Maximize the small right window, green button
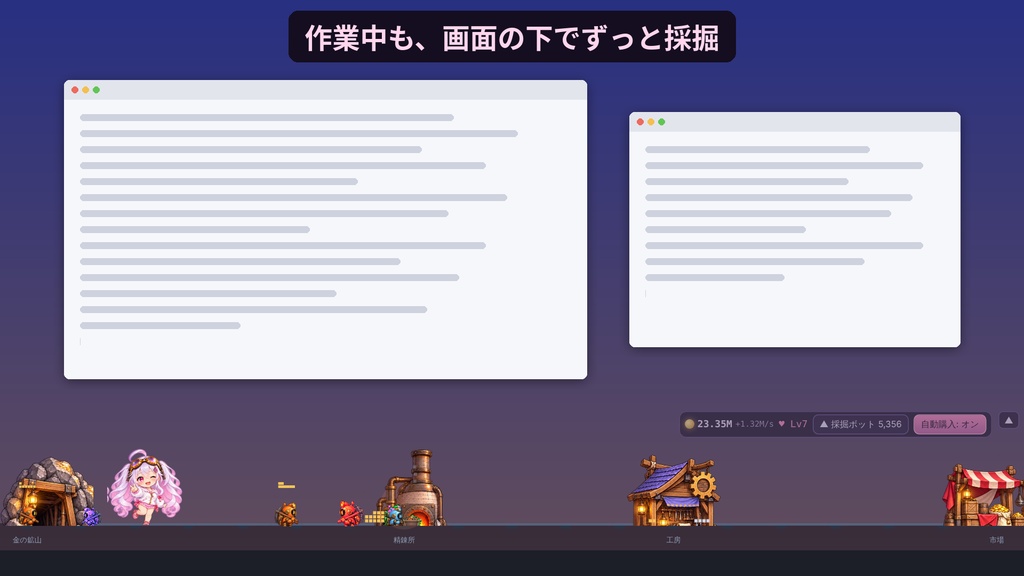The image size is (1024, 576). pyautogui.click(x=662, y=122)
